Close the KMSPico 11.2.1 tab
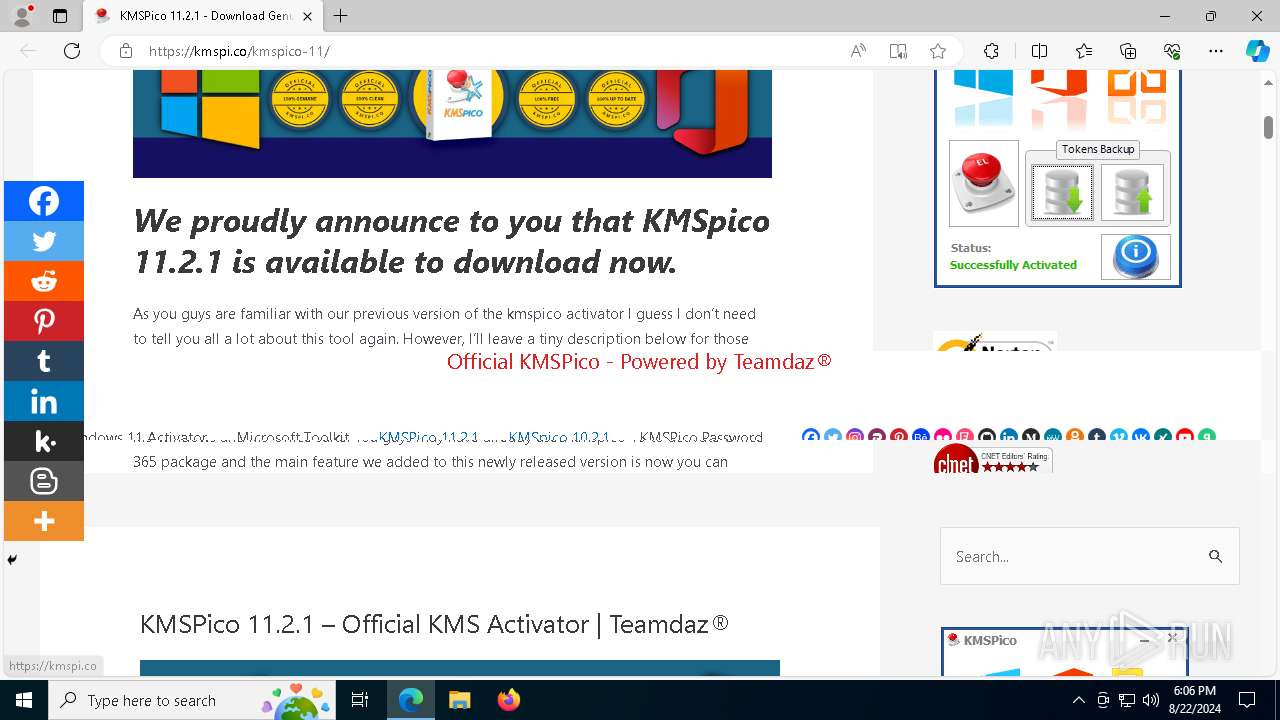This screenshot has width=1280, height=720. point(307,16)
